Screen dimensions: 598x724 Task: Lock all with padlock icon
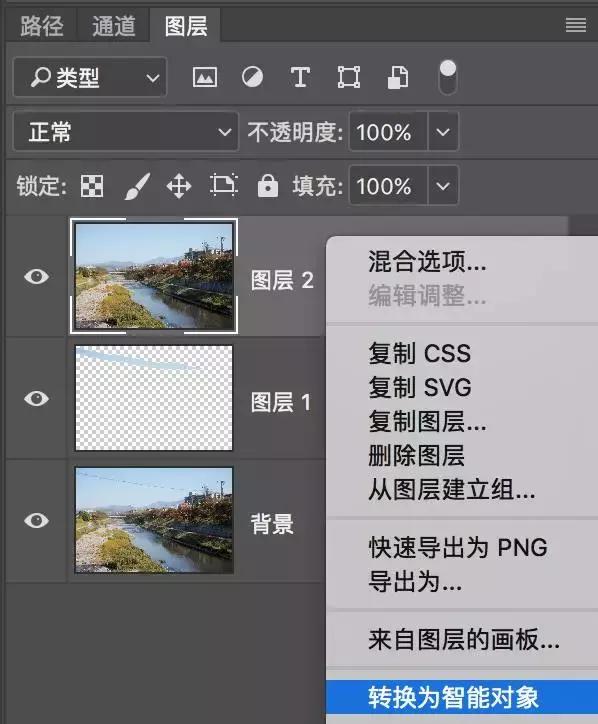(268, 186)
